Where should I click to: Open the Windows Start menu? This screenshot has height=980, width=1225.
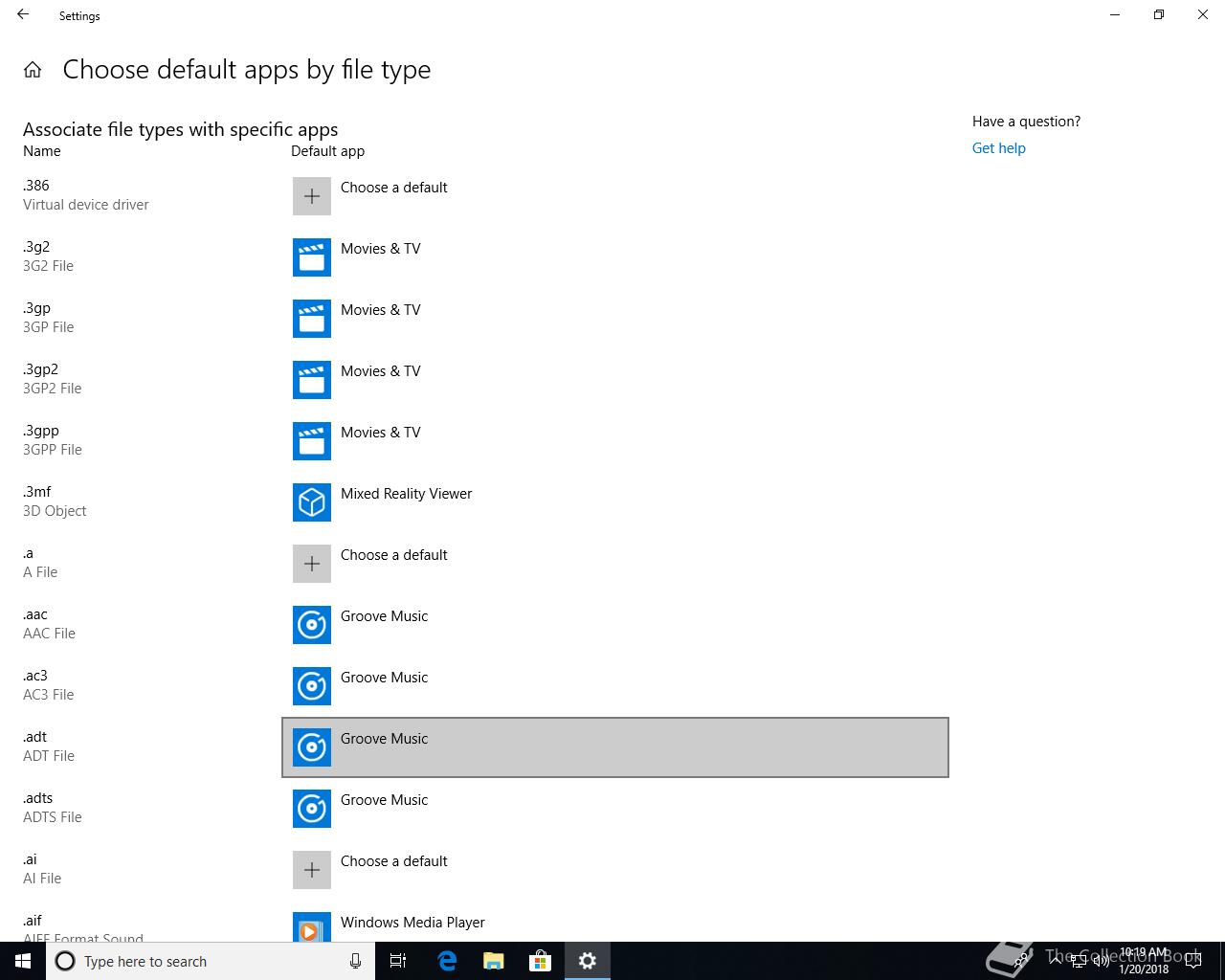pyautogui.click(x=23, y=961)
